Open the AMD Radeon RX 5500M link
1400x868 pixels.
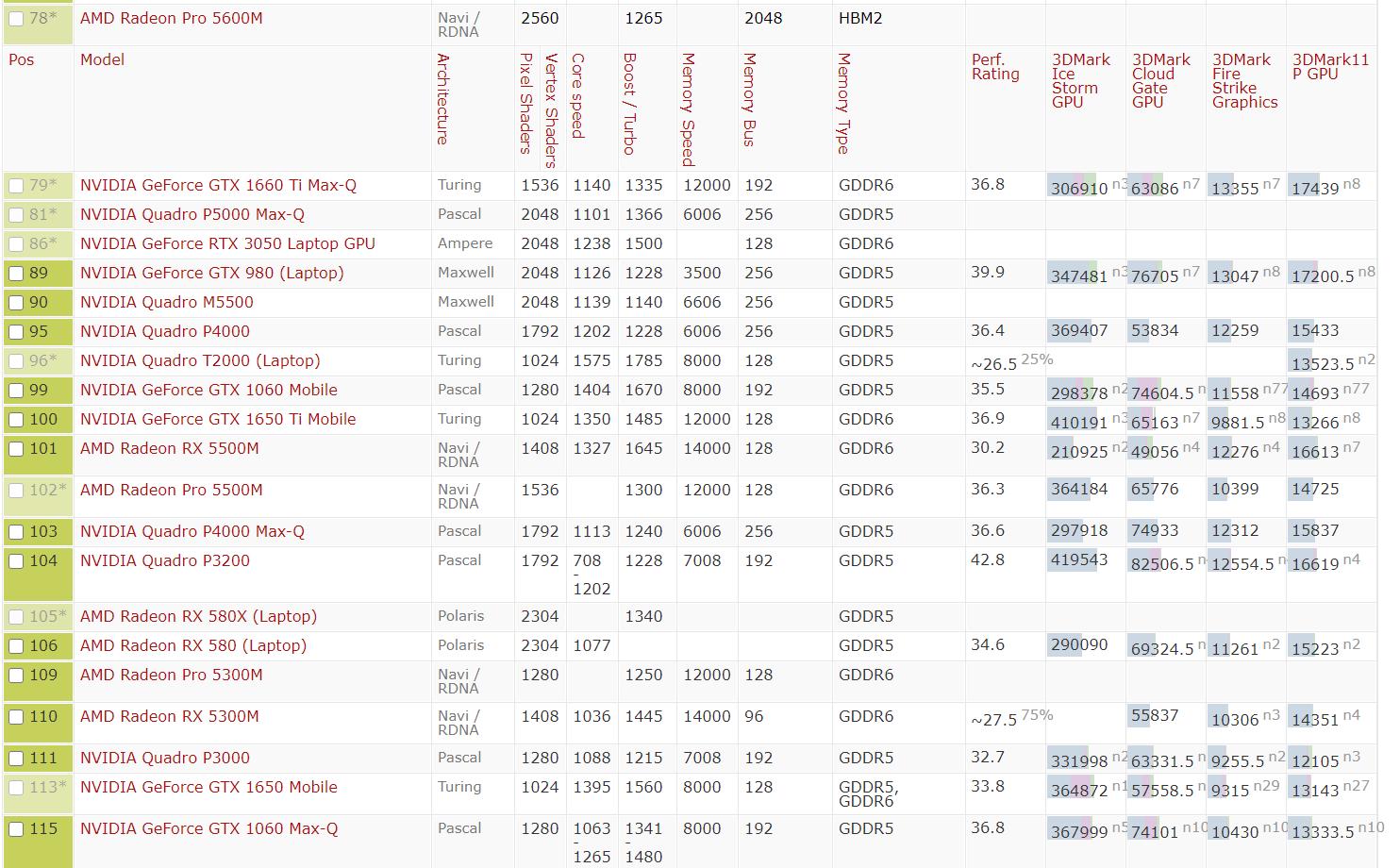point(170,448)
